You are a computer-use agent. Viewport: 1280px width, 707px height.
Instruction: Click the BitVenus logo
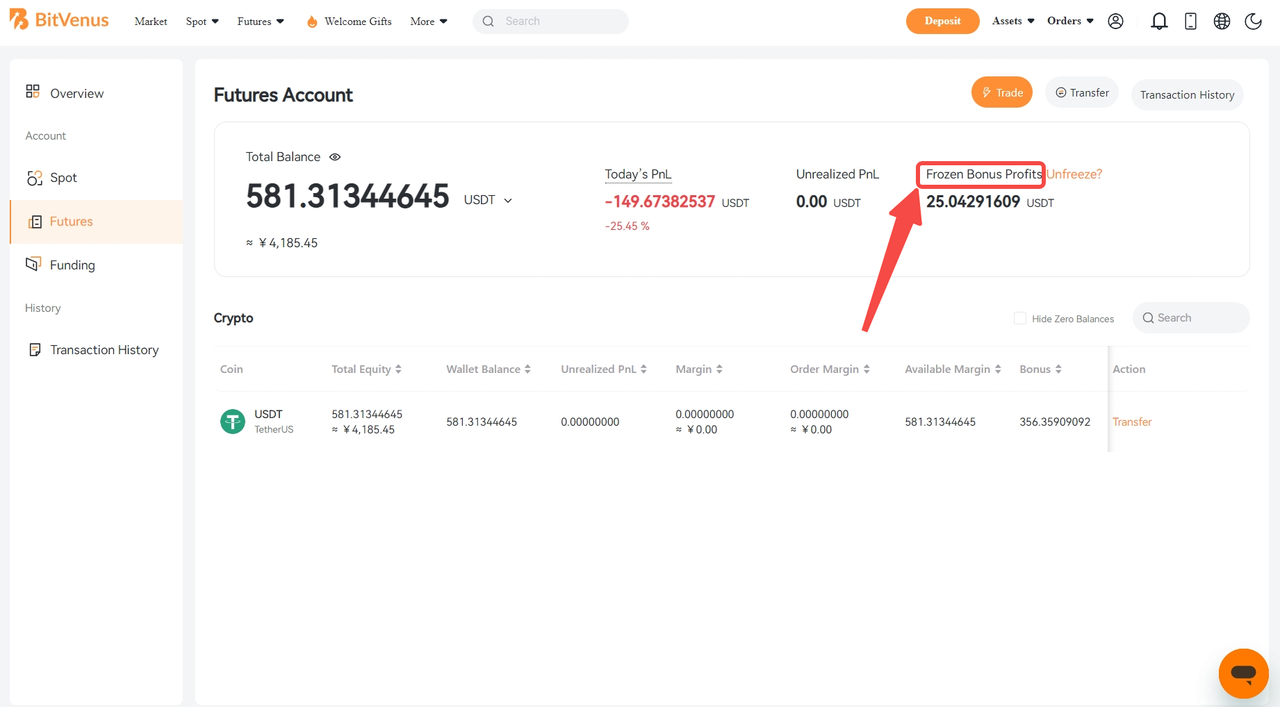coord(59,20)
